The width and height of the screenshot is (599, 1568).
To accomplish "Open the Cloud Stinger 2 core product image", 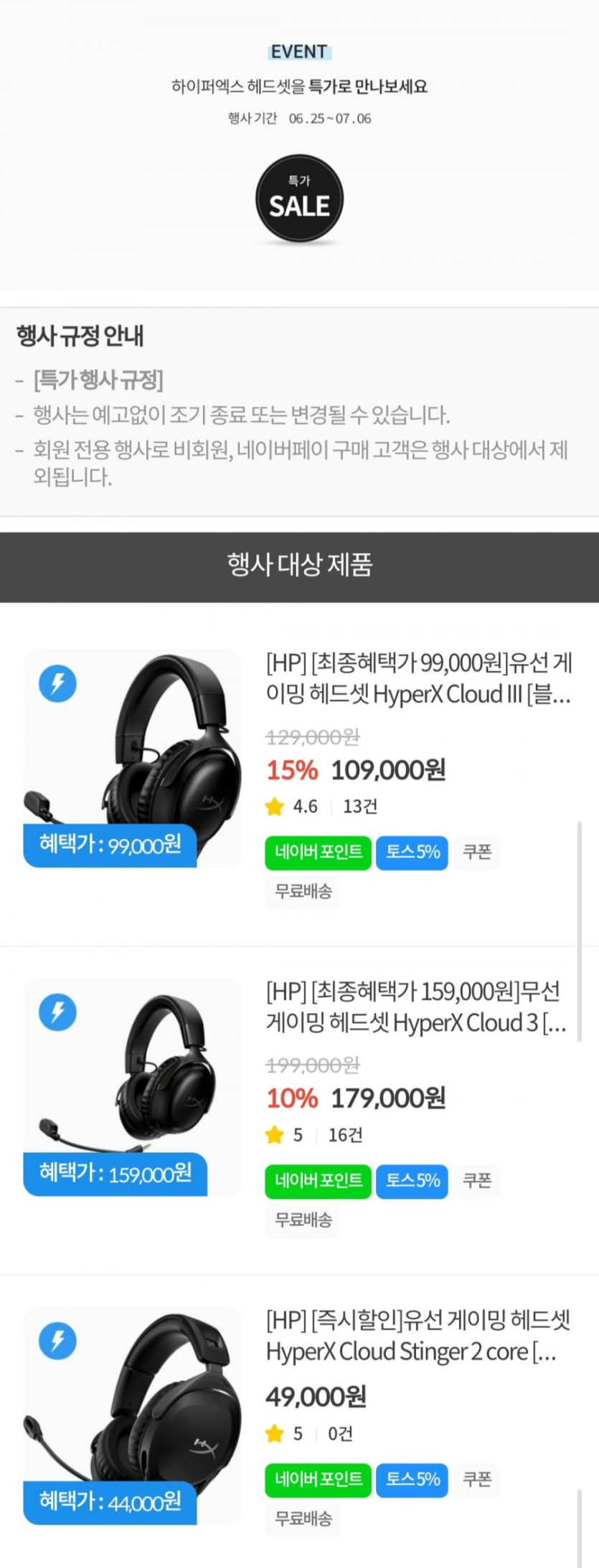I will point(132,1415).
